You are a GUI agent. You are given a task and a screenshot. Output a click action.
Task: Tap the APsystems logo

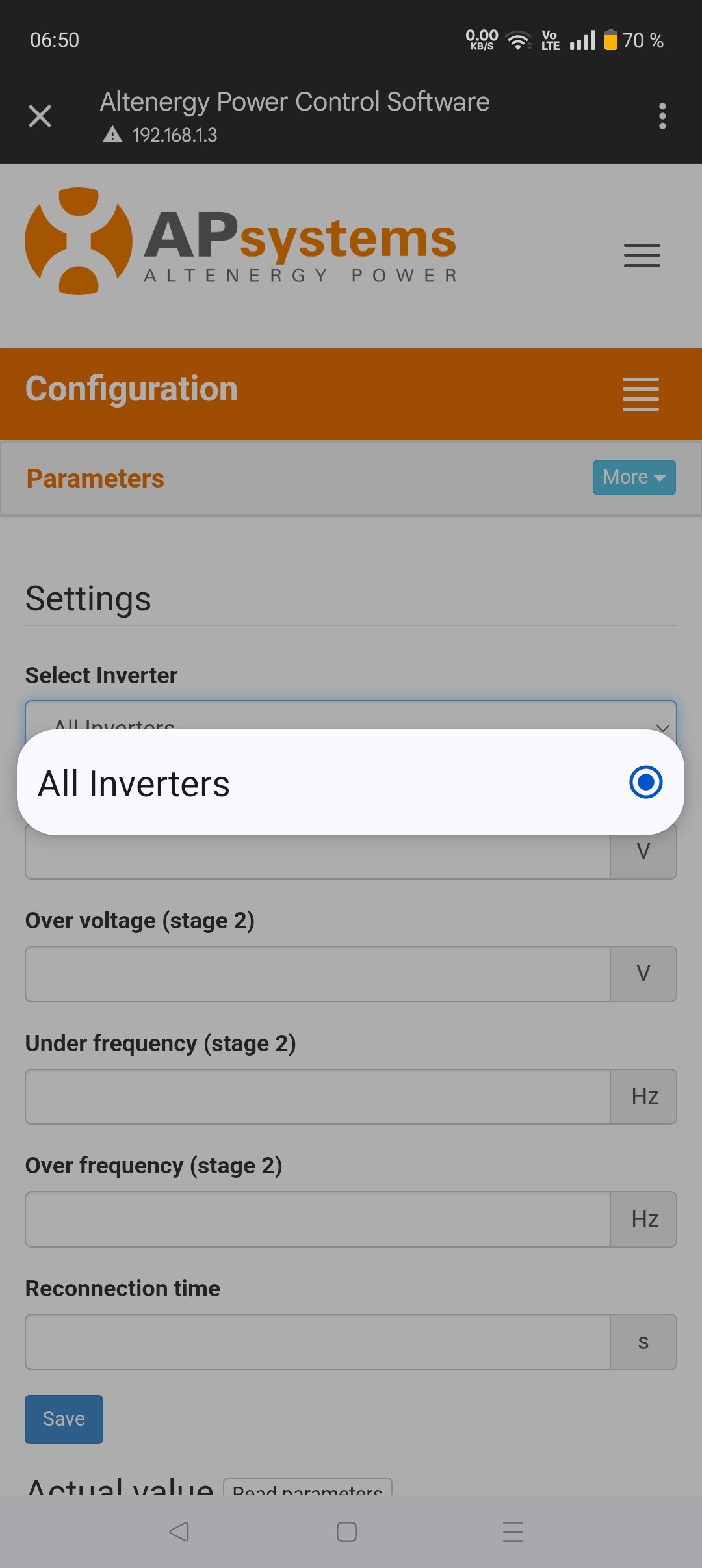240,241
